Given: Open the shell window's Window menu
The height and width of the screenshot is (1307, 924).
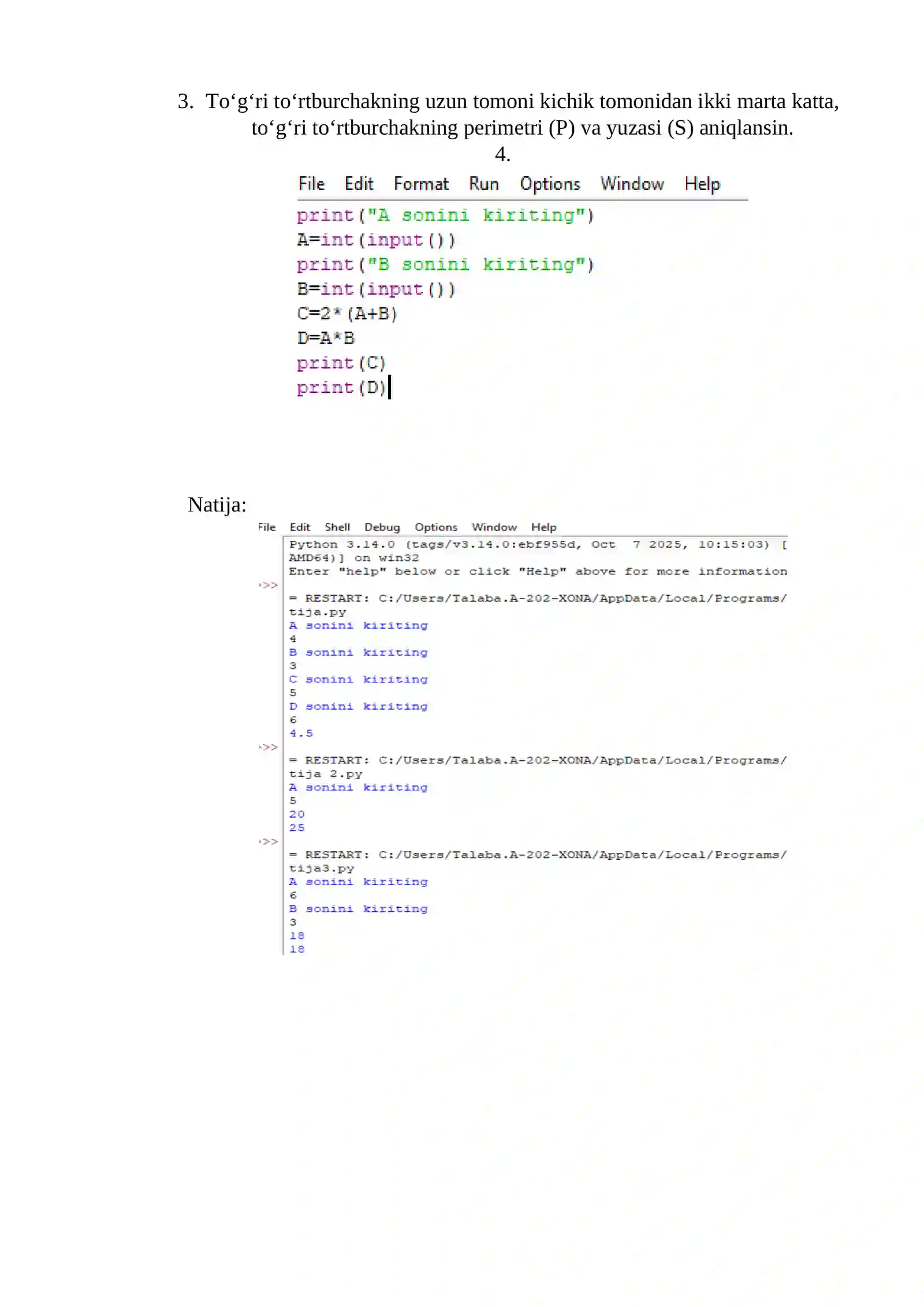Looking at the screenshot, I should click(x=494, y=527).
